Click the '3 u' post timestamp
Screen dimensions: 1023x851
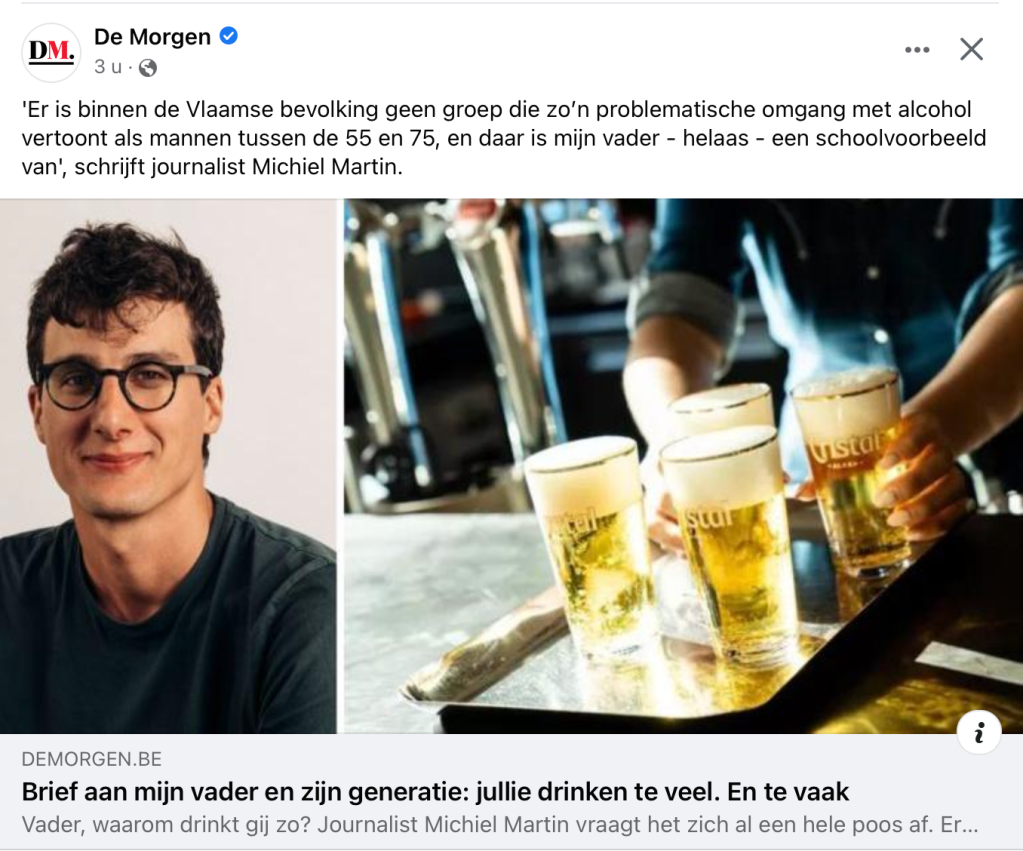click(108, 67)
